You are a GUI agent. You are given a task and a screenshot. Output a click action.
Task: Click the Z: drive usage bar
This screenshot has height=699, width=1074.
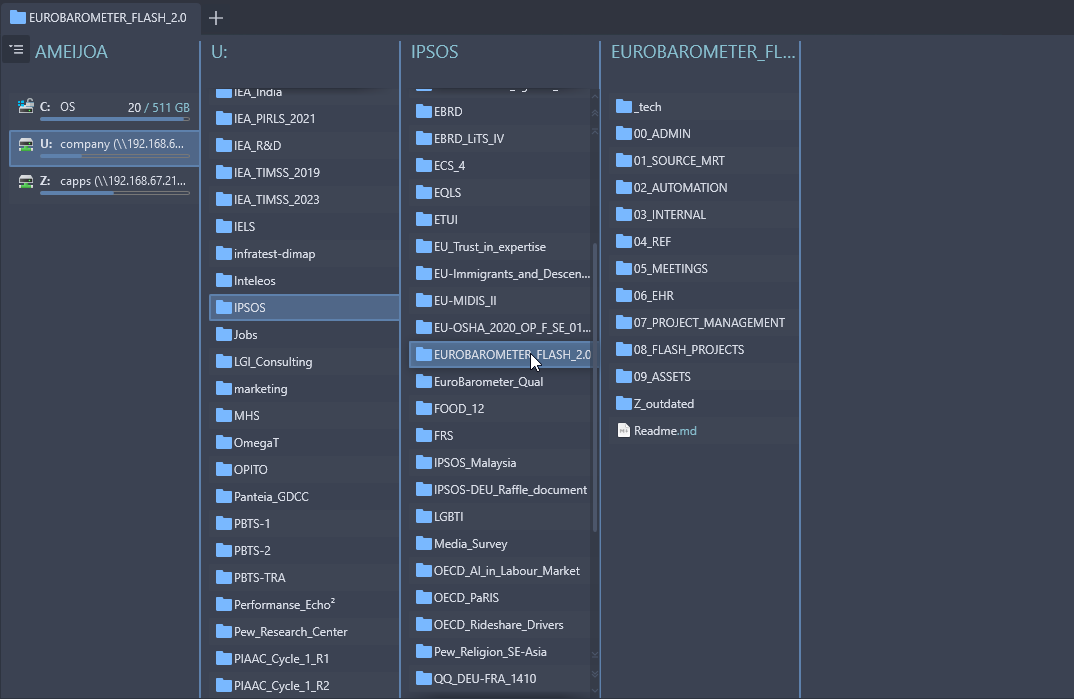point(115,193)
